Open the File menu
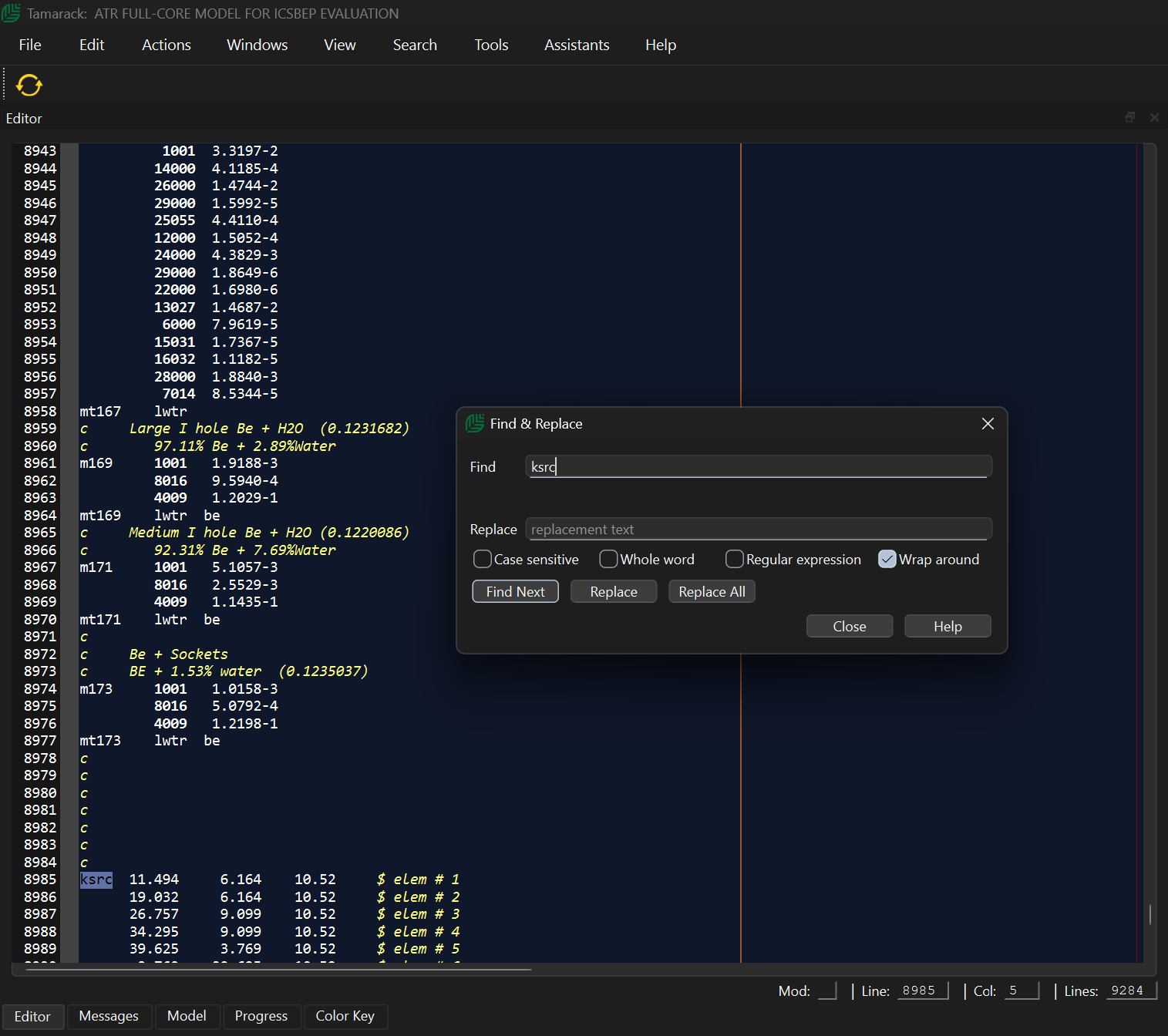The height and width of the screenshot is (1036, 1168). pos(30,45)
